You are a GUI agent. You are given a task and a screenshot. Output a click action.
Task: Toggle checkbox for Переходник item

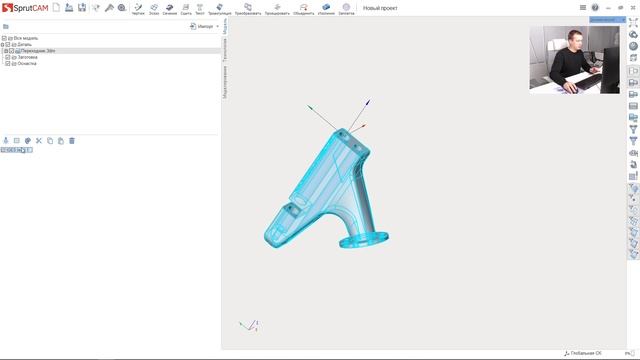coord(11,51)
